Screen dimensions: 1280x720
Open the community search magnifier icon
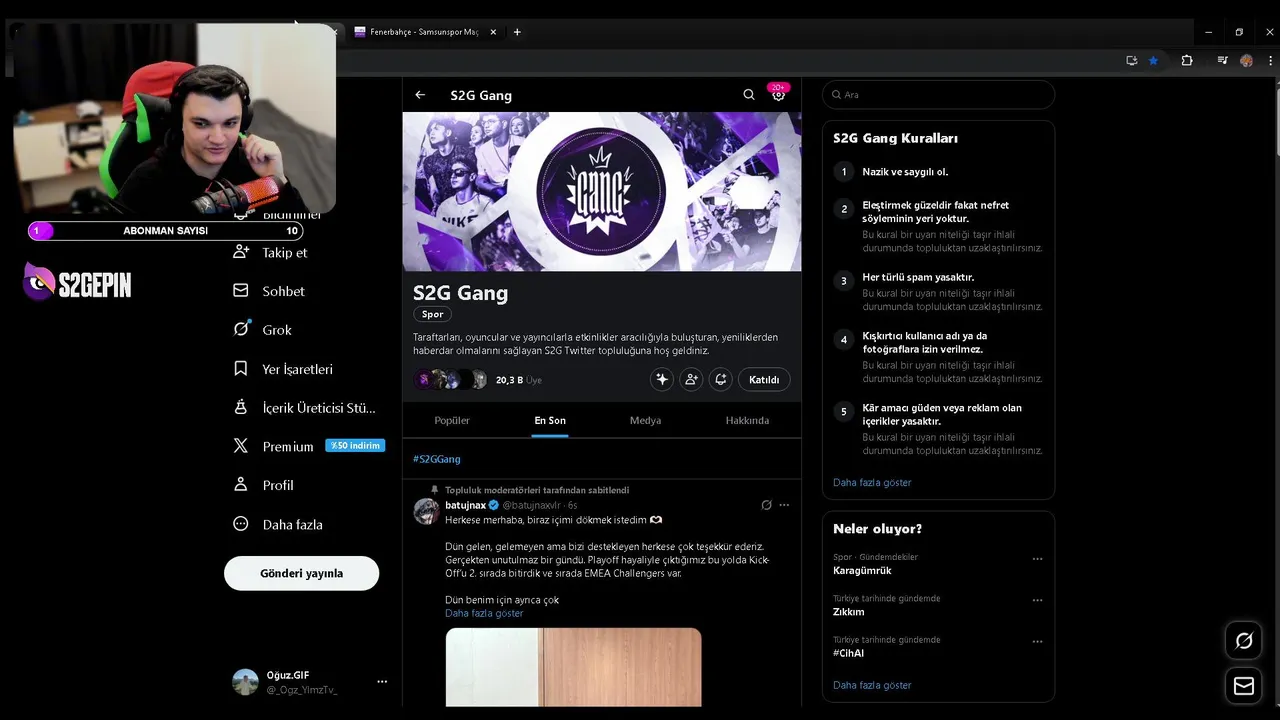749,95
